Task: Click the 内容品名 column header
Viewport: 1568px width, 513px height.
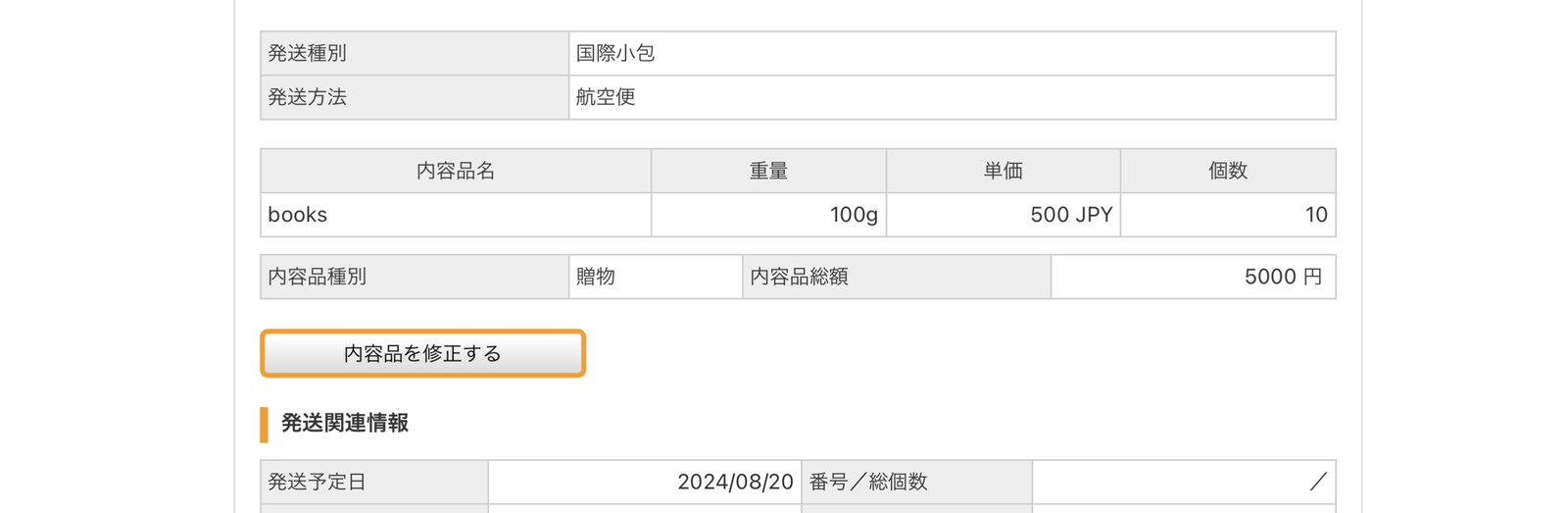Action: [x=456, y=171]
